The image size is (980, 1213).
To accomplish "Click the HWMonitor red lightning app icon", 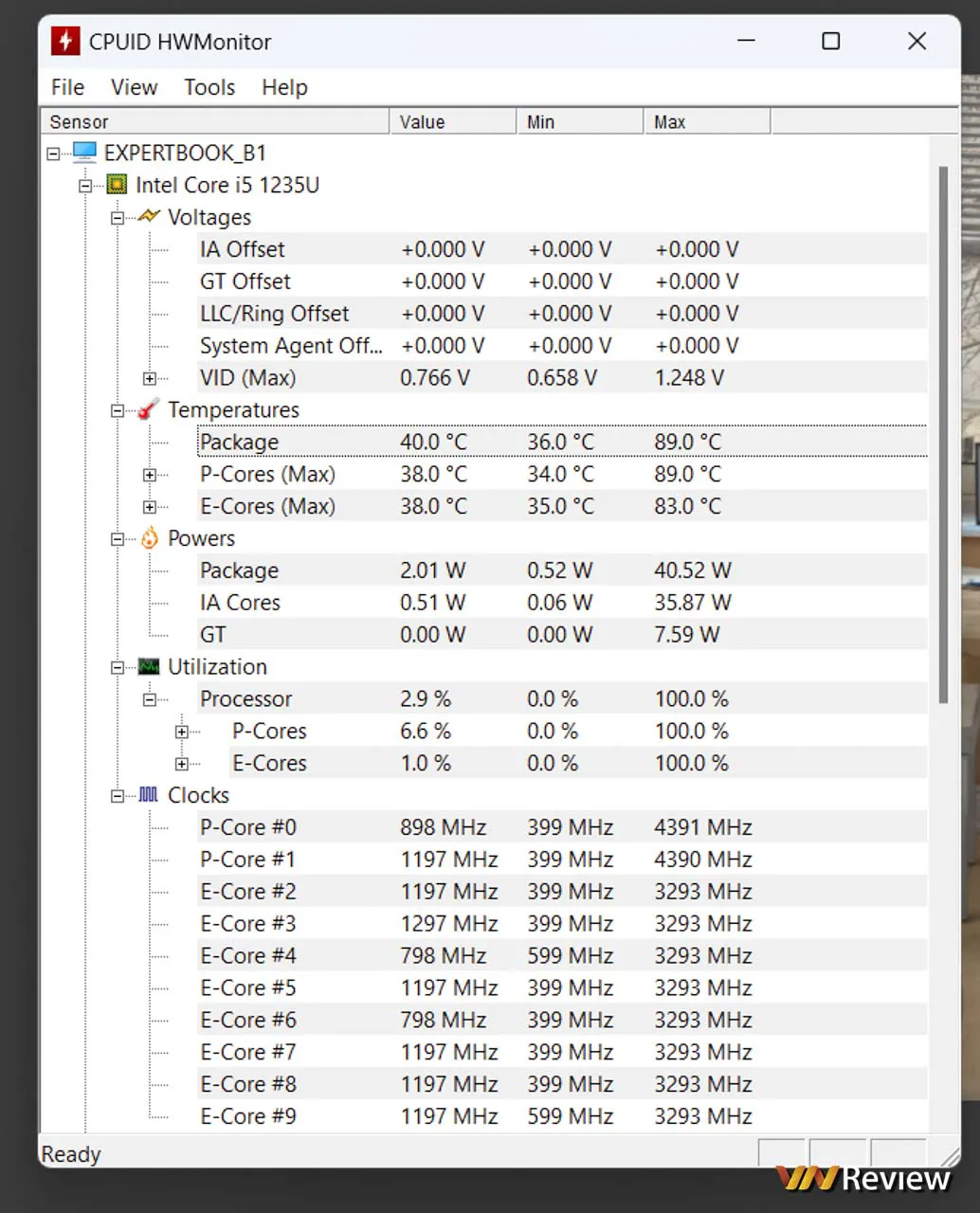I will point(64,42).
